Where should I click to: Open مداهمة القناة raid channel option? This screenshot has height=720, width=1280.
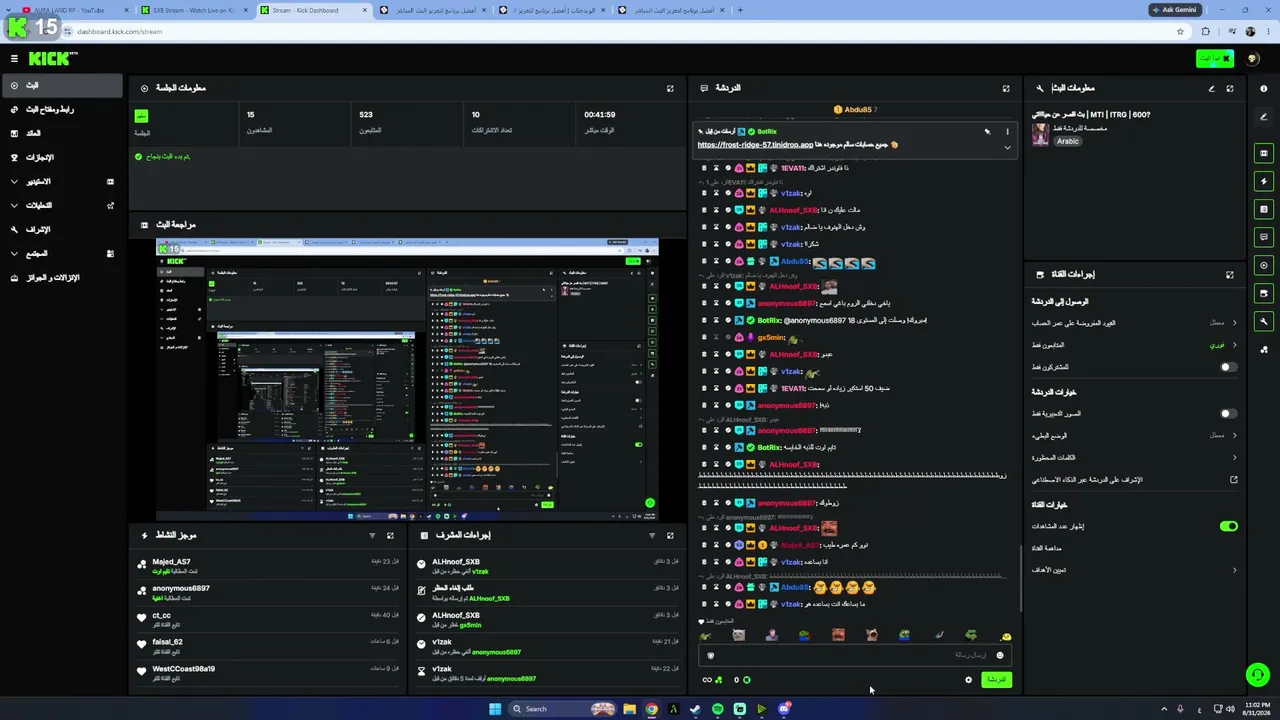click(x=1047, y=548)
